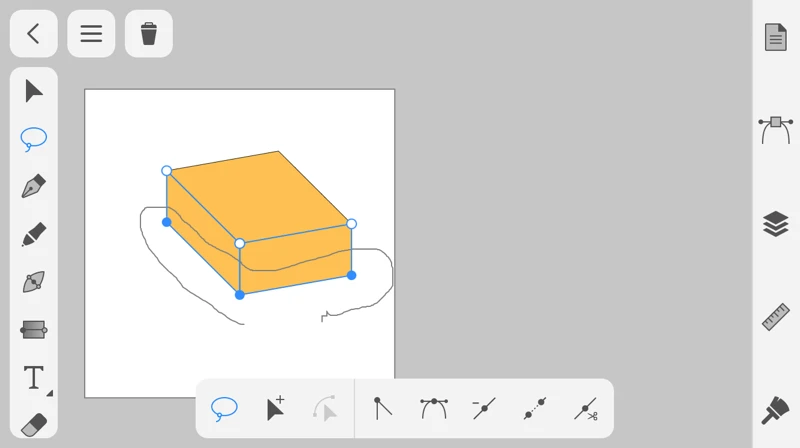Screen dimensions: 800x448
Task: Open the ruler measurement panel
Action: (x=776, y=317)
